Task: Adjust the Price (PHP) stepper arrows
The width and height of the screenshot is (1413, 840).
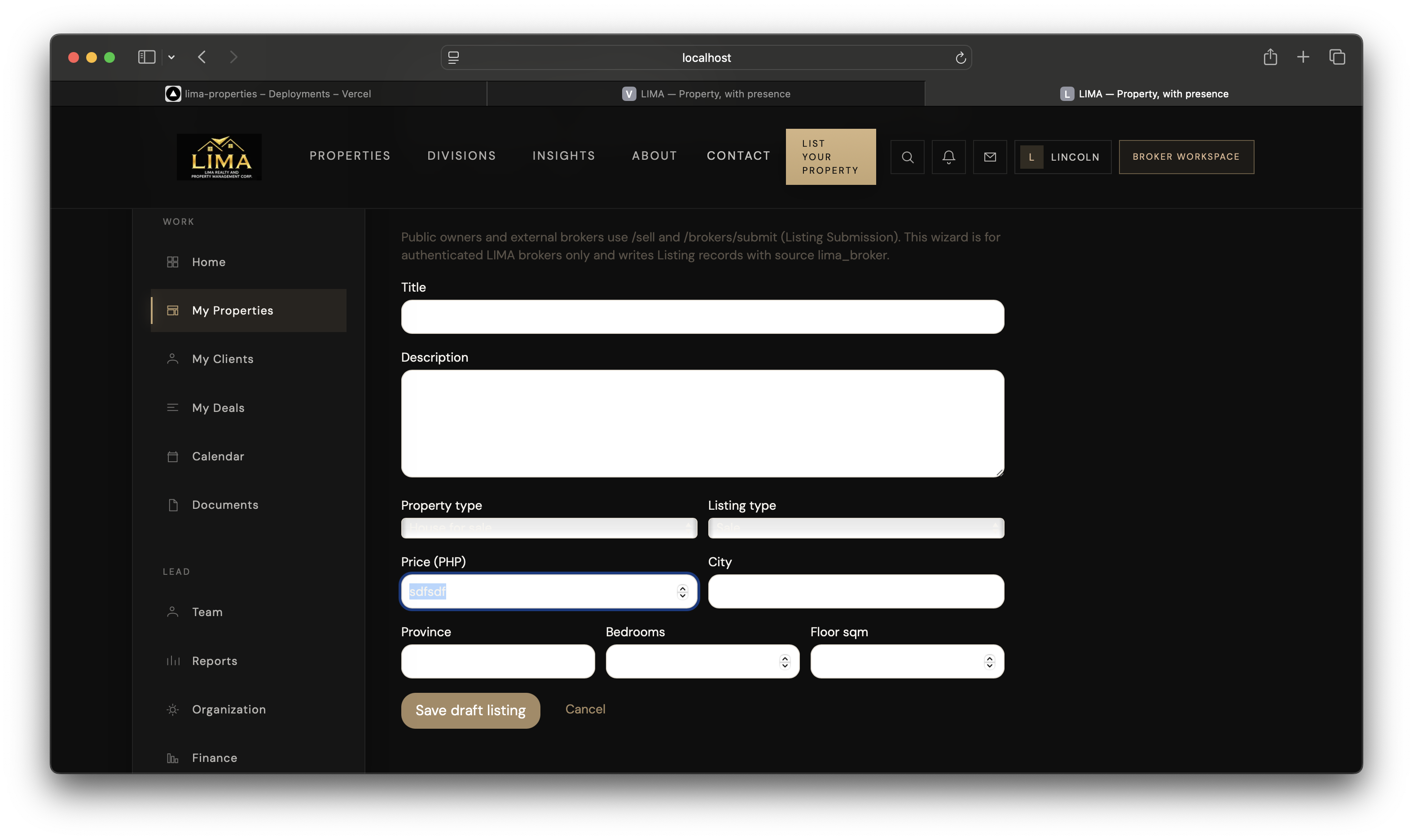Action: [x=682, y=591]
